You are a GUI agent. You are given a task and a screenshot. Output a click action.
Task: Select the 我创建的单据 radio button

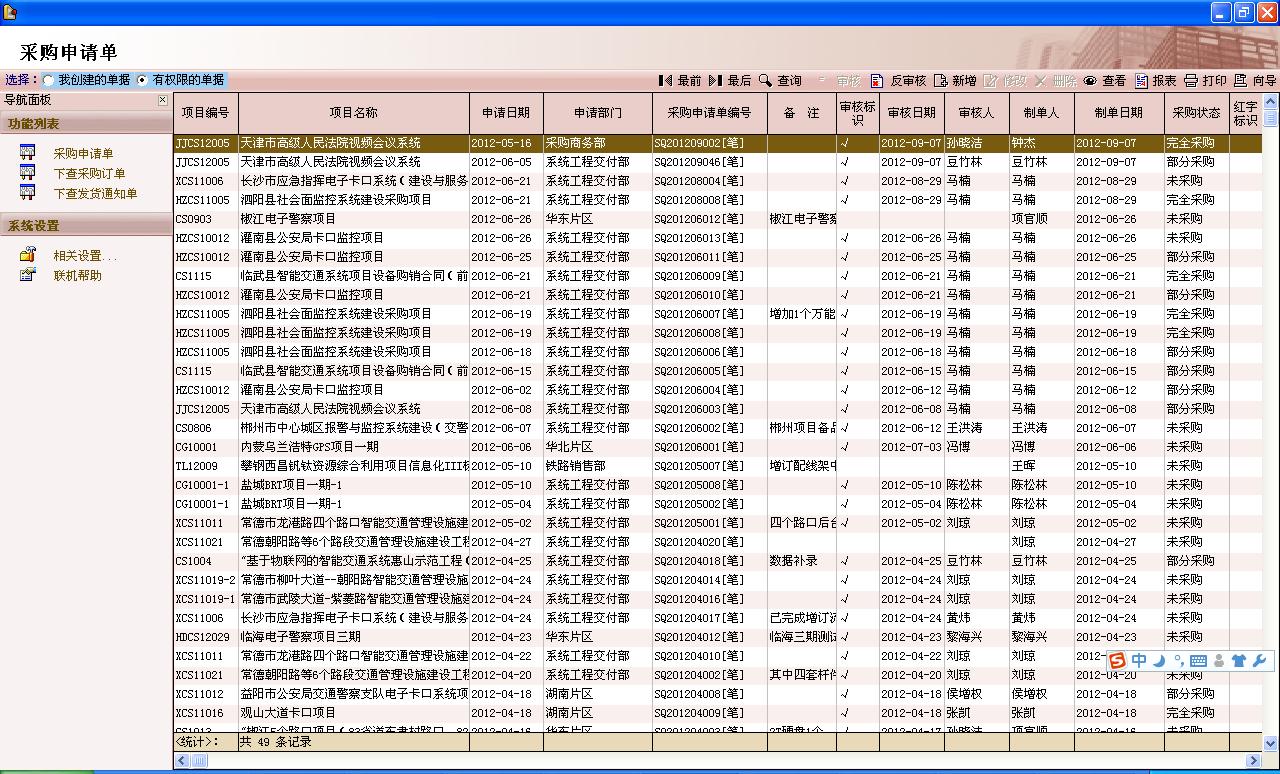point(48,80)
